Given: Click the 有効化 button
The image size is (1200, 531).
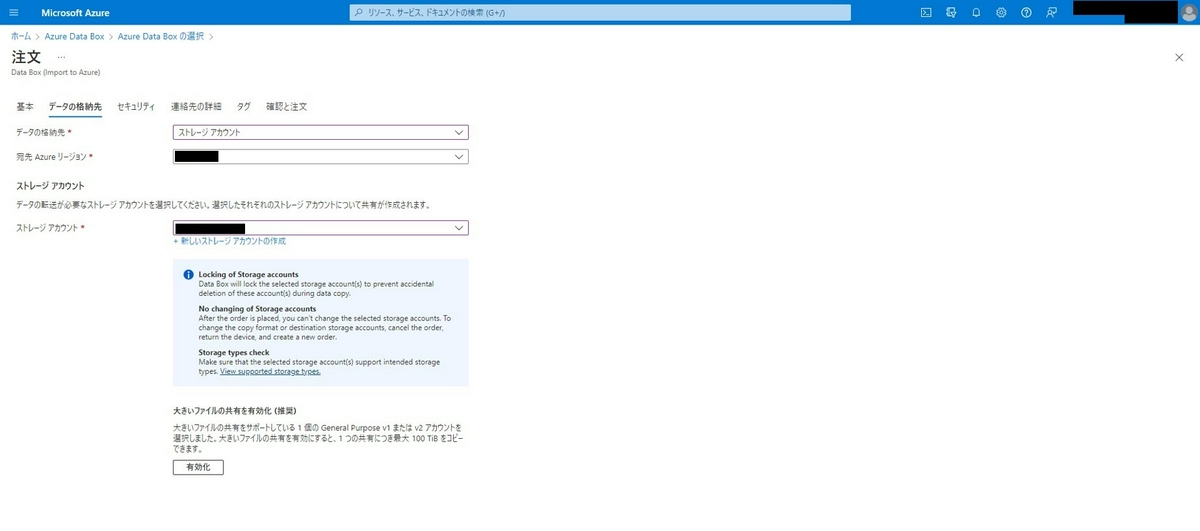Looking at the screenshot, I should click(198, 467).
